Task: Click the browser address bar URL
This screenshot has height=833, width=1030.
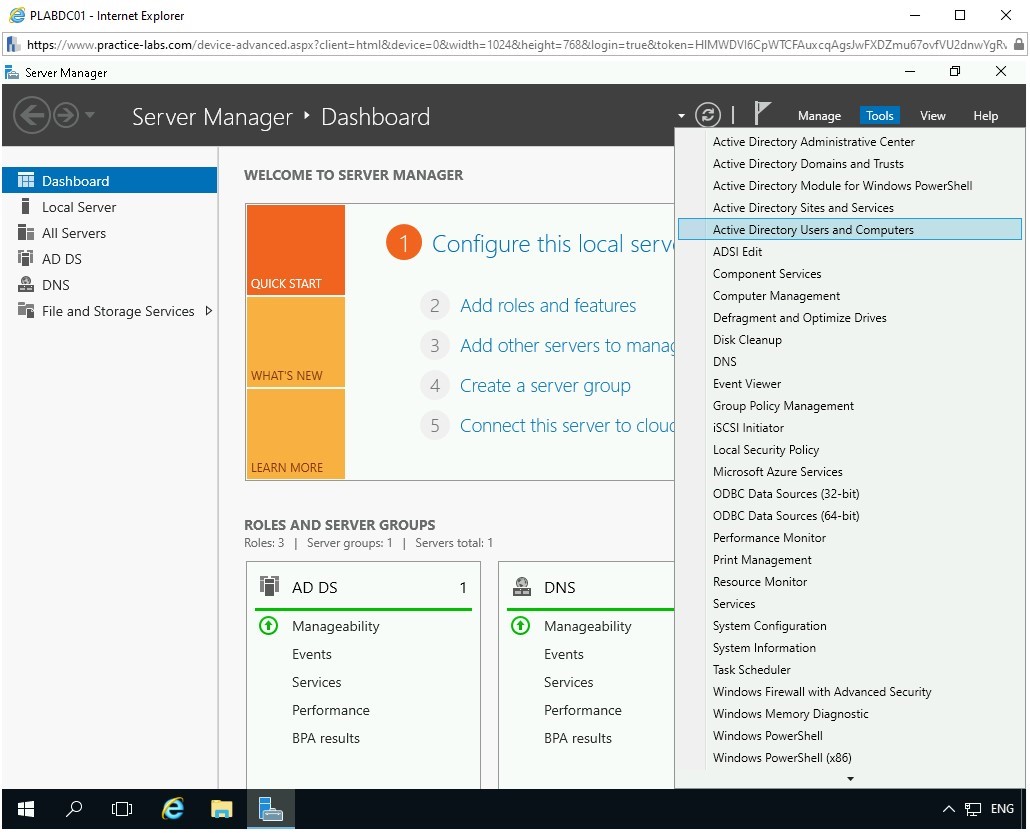Action: [516, 45]
